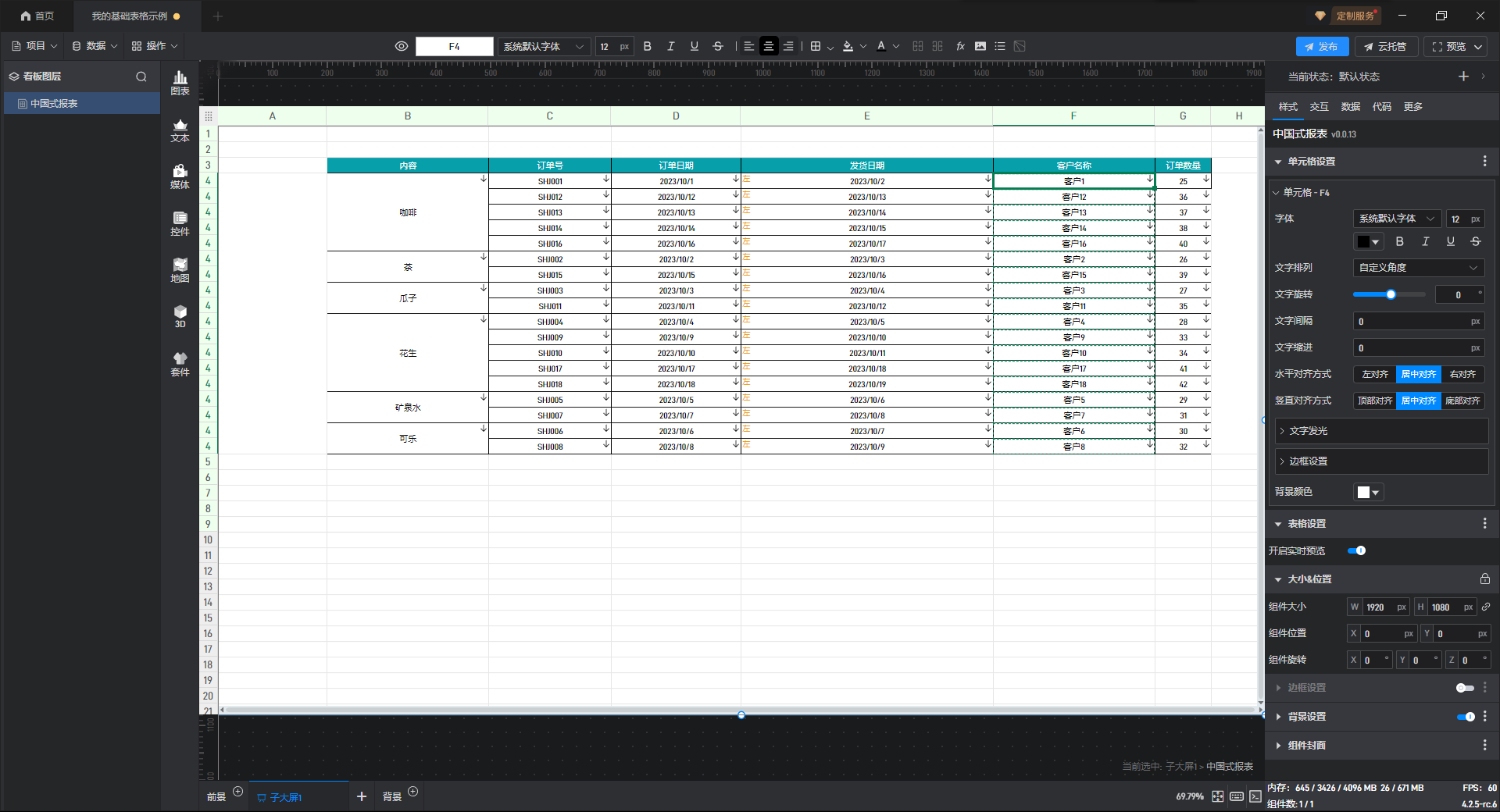Toggle the aspect ratio link icon
The height and width of the screenshot is (812, 1500).
pos(1486,607)
